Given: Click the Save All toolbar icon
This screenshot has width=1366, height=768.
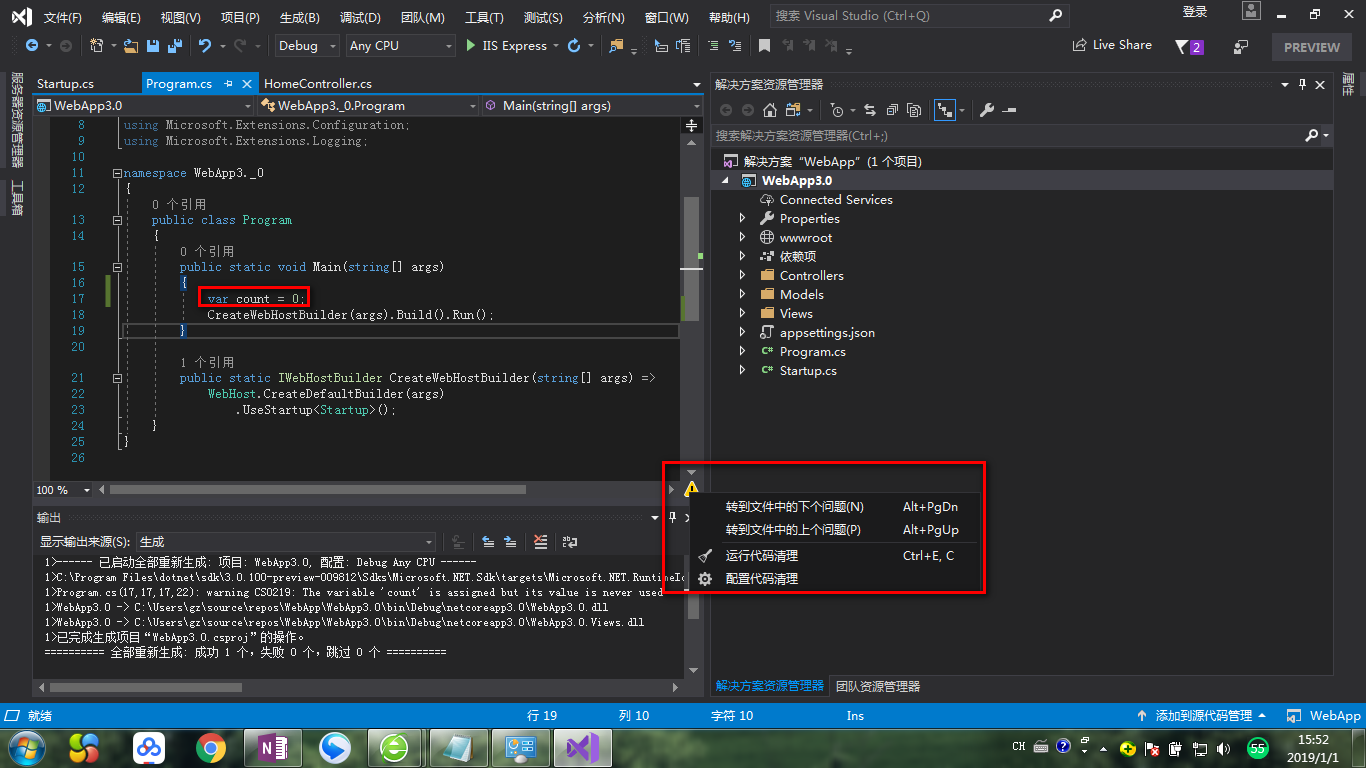Looking at the screenshot, I should pos(176,46).
